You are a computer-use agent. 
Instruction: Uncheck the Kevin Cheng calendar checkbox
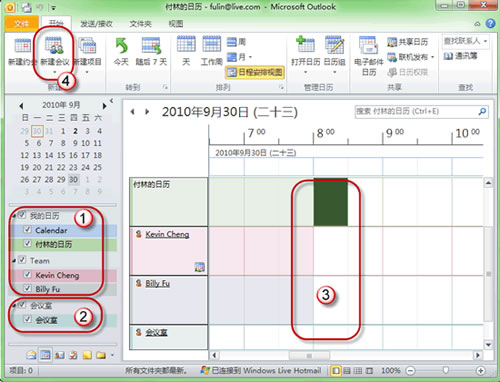click(x=28, y=275)
